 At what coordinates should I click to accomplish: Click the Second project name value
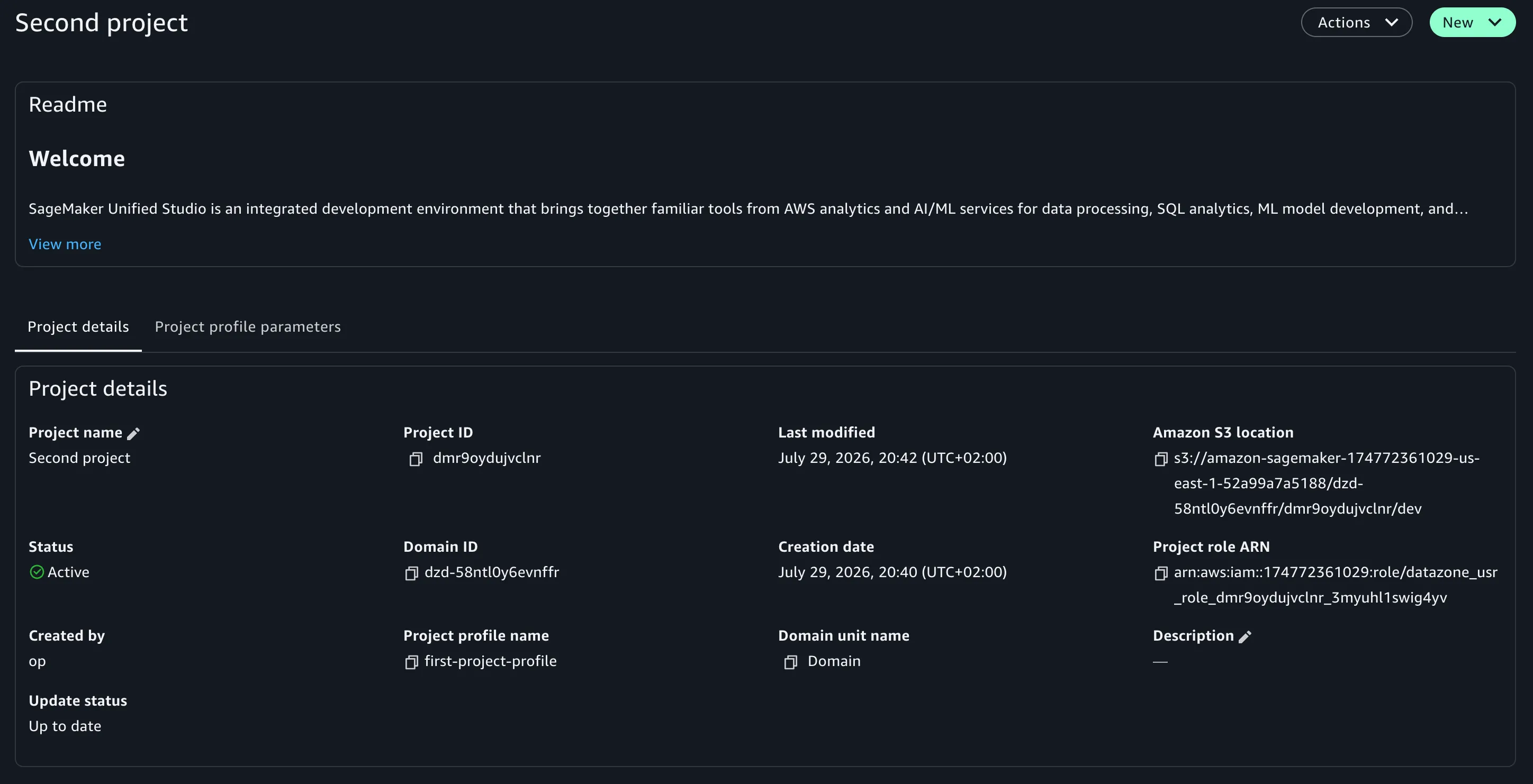coord(79,458)
